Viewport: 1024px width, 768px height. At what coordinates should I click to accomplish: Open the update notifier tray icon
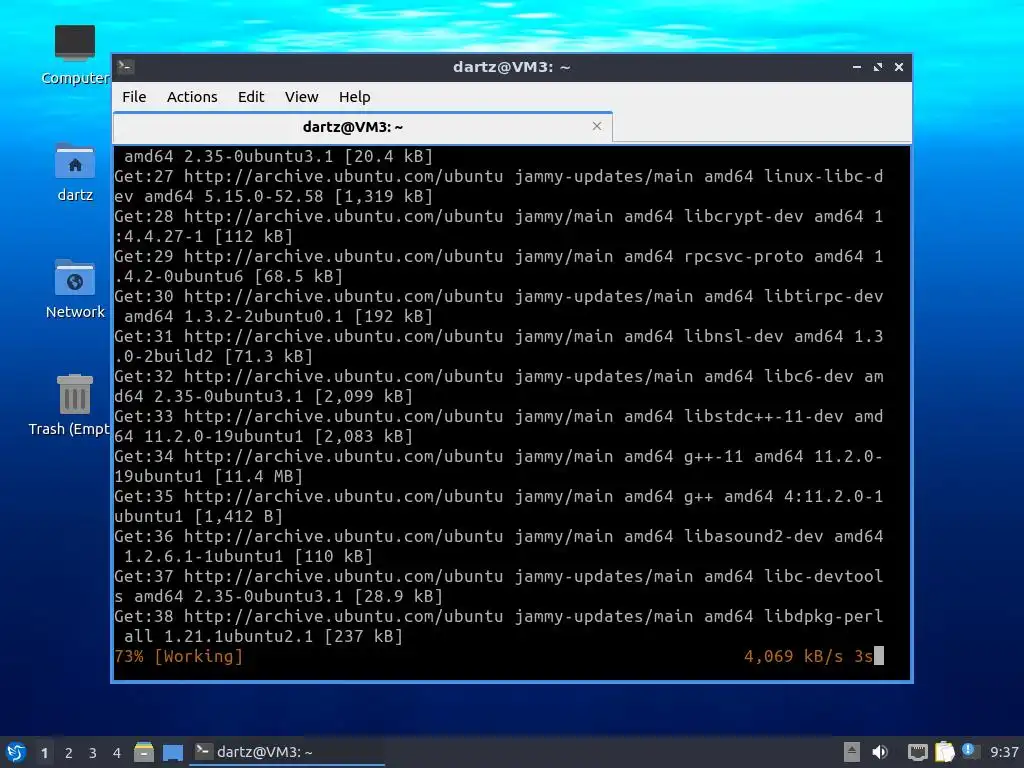pyautogui.click(x=970, y=751)
